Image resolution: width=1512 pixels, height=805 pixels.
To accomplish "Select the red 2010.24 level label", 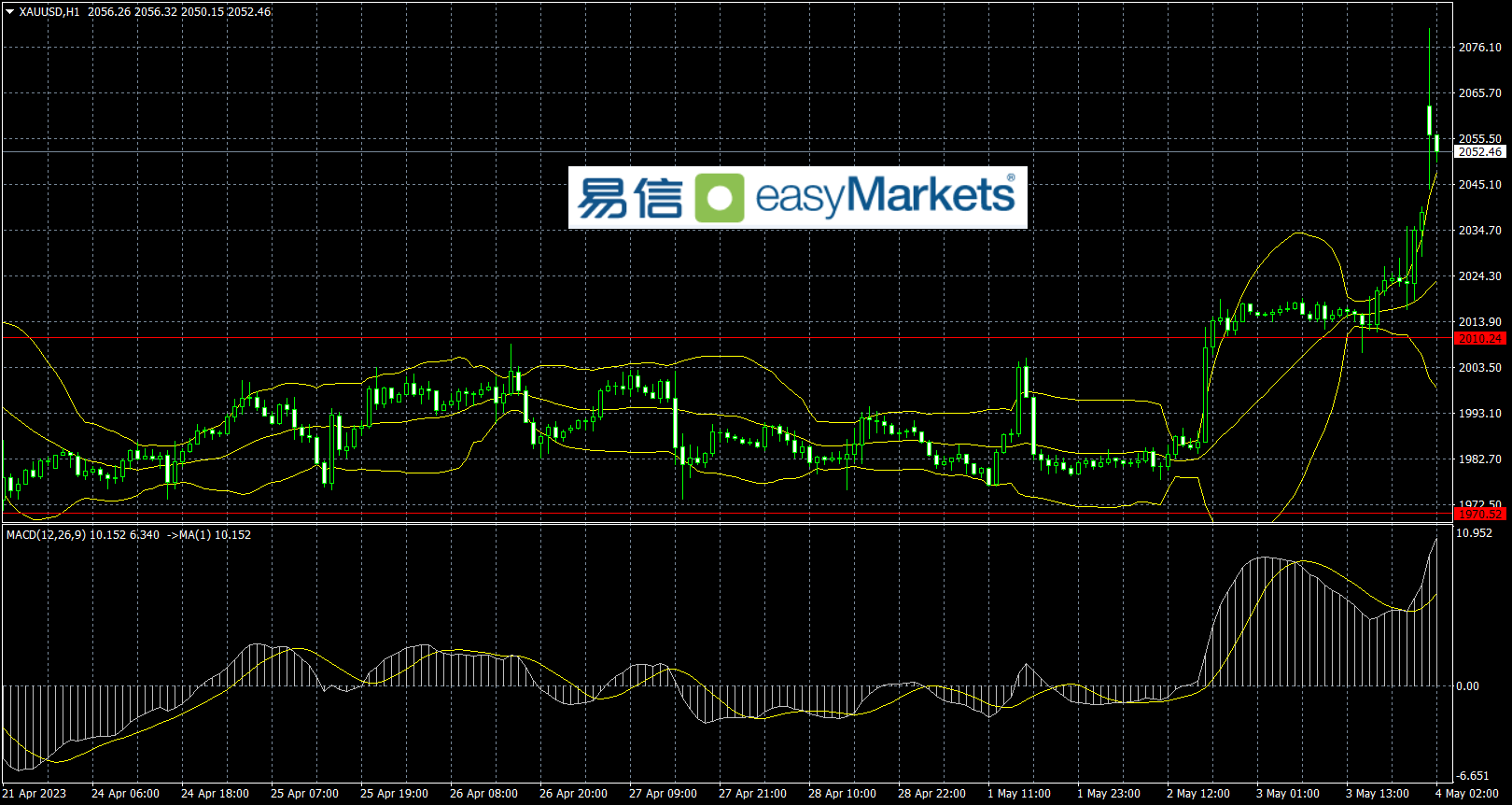I will click(1480, 339).
